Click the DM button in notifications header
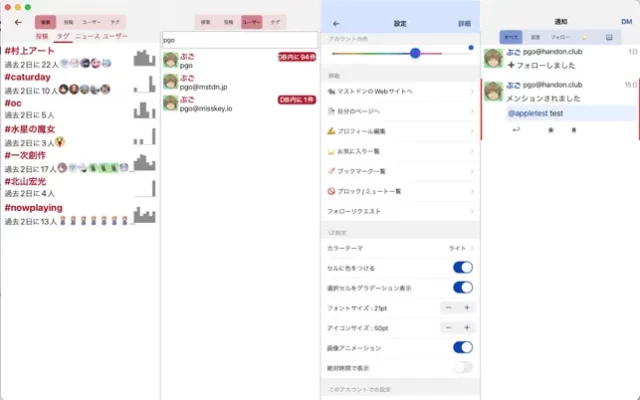 pos(624,21)
